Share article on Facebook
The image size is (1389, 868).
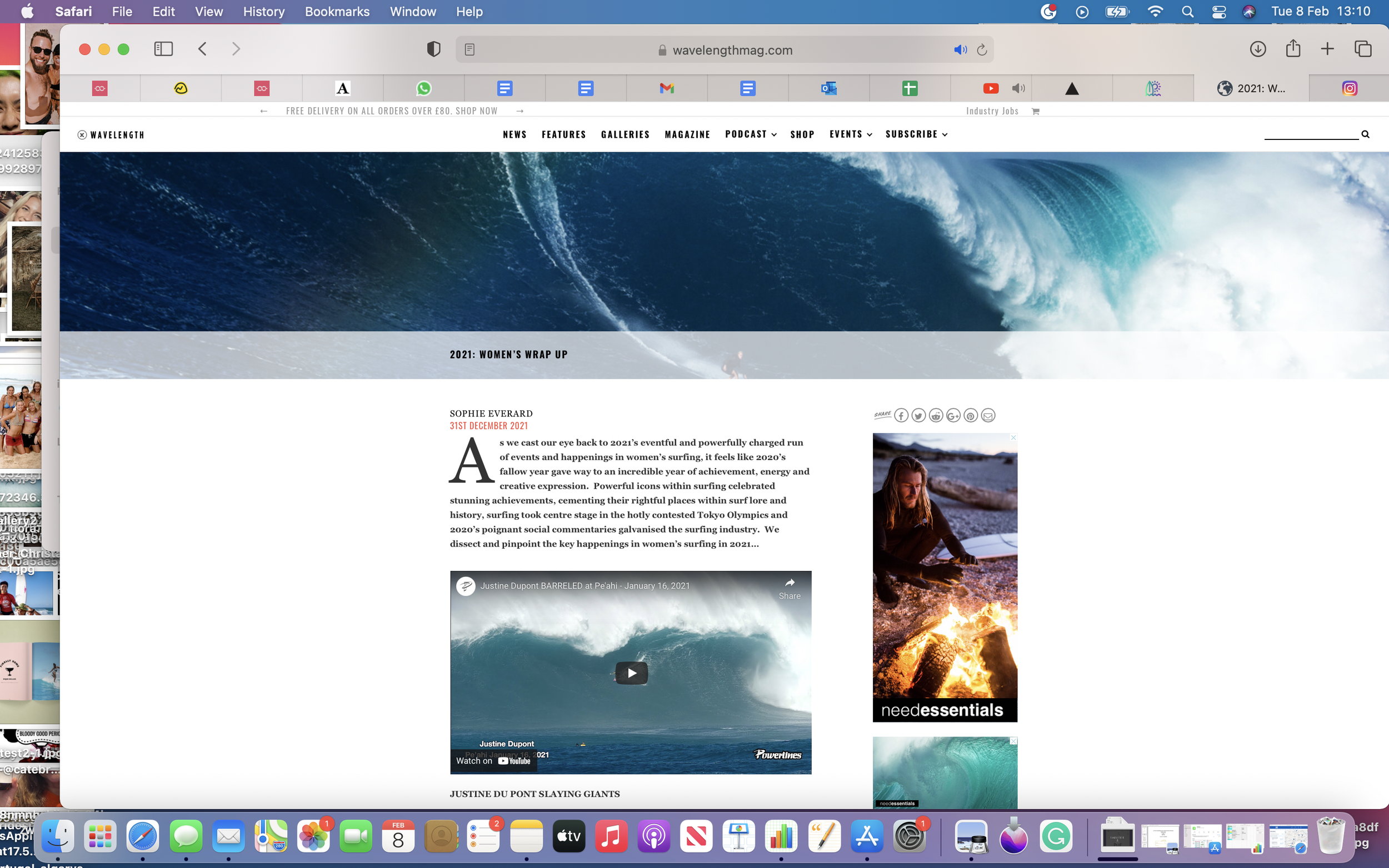point(901,415)
